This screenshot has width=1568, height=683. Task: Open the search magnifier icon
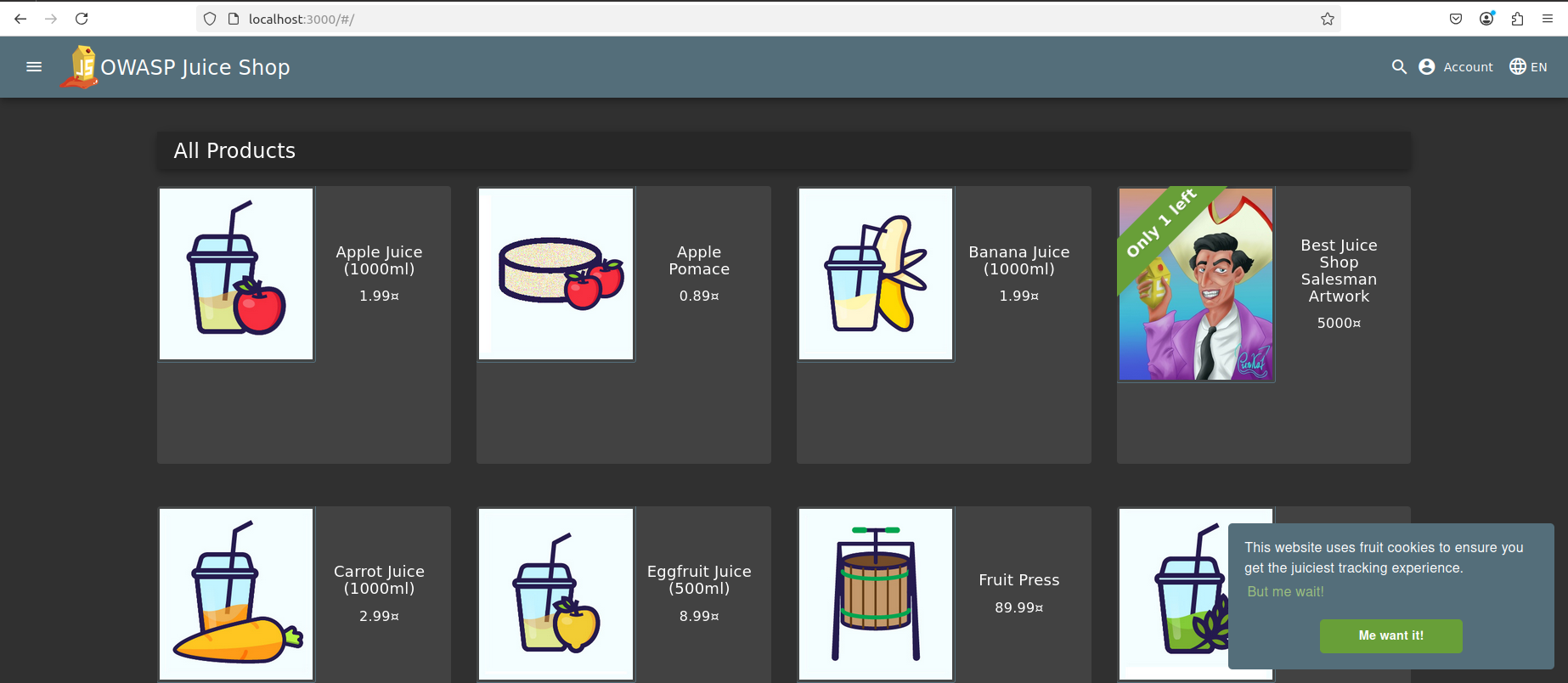click(x=1399, y=67)
